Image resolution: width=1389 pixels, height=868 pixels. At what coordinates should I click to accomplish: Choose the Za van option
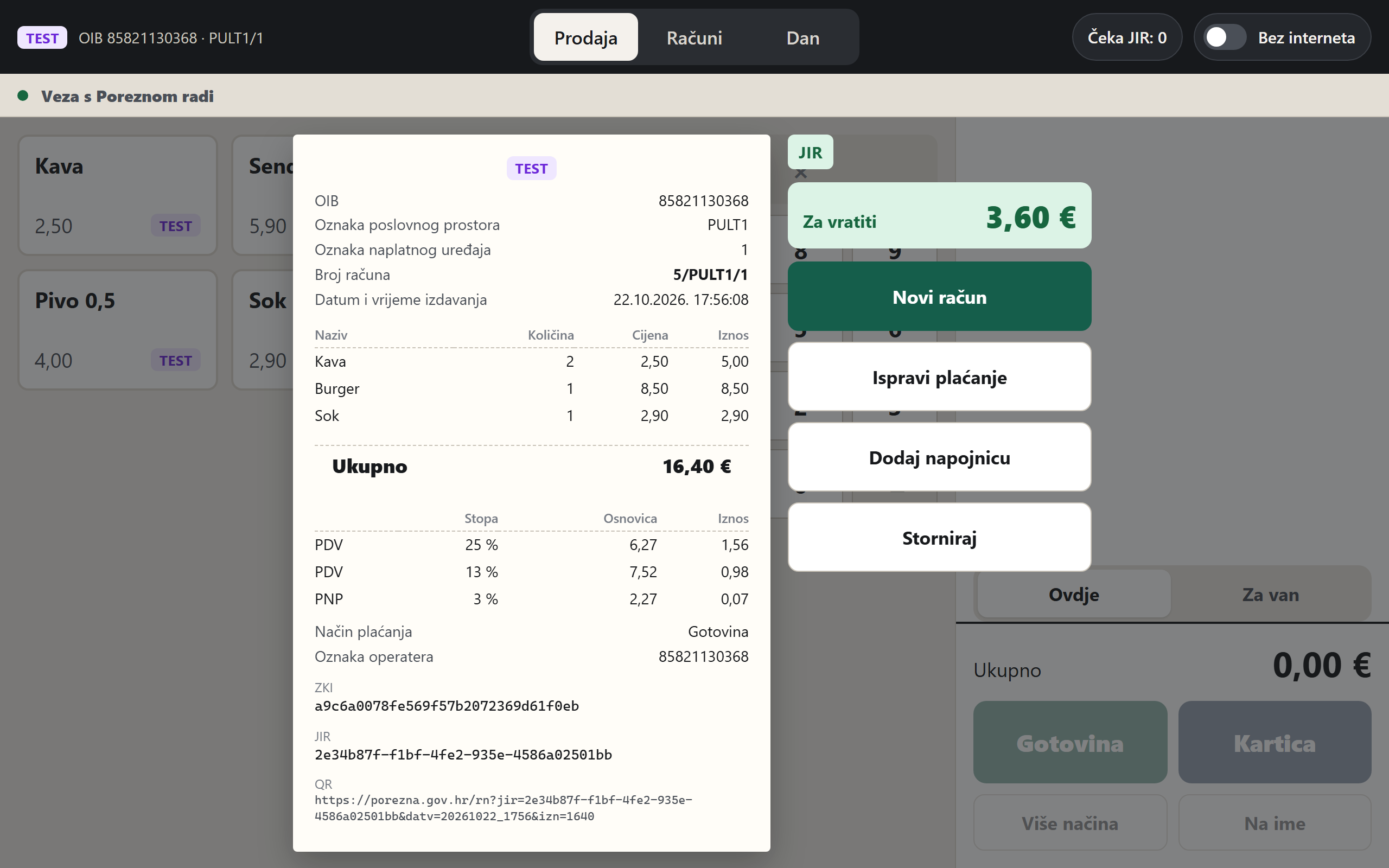click(x=1270, y=594)
